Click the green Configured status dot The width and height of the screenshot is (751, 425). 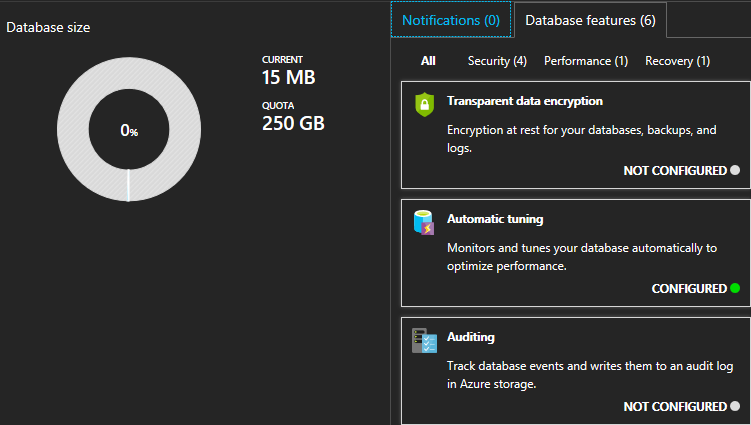tap(735, 289)
